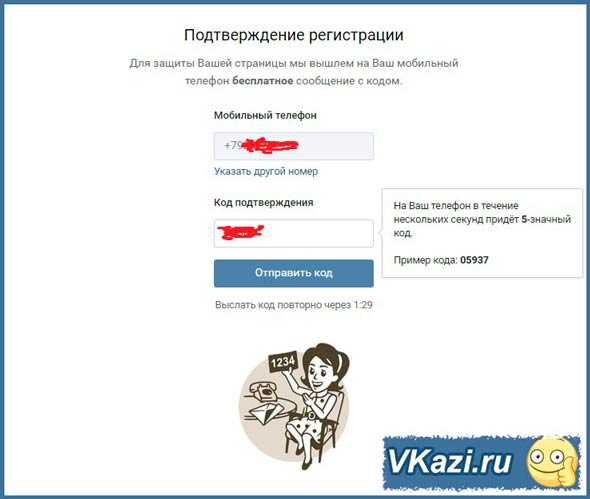Click the Выслать код повторно timer text

click(x=293, y=305)
